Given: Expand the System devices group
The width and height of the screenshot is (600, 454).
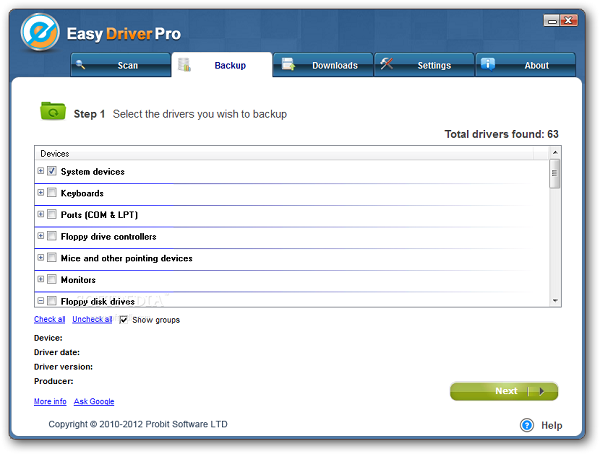Looking at the screenshot, I should [41, 171].
